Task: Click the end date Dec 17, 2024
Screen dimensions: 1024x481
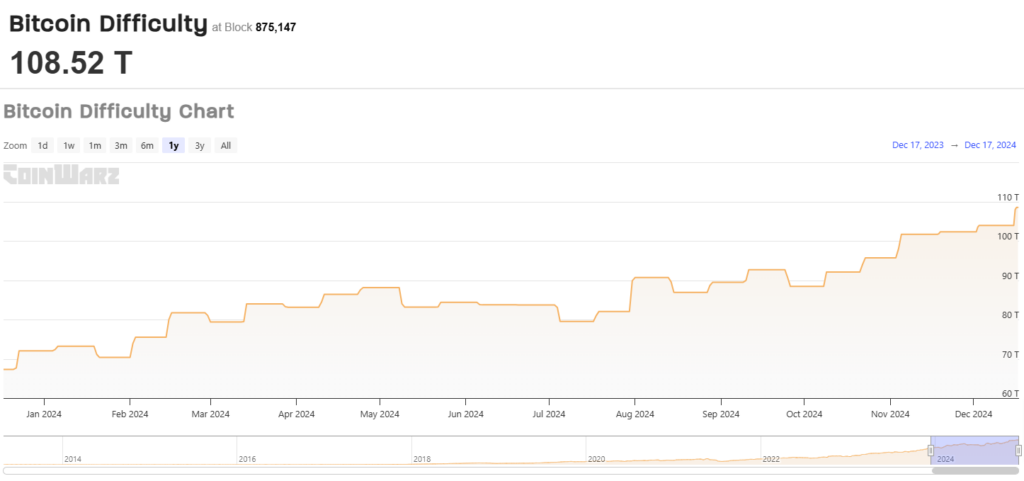Action: coord(990,145)
